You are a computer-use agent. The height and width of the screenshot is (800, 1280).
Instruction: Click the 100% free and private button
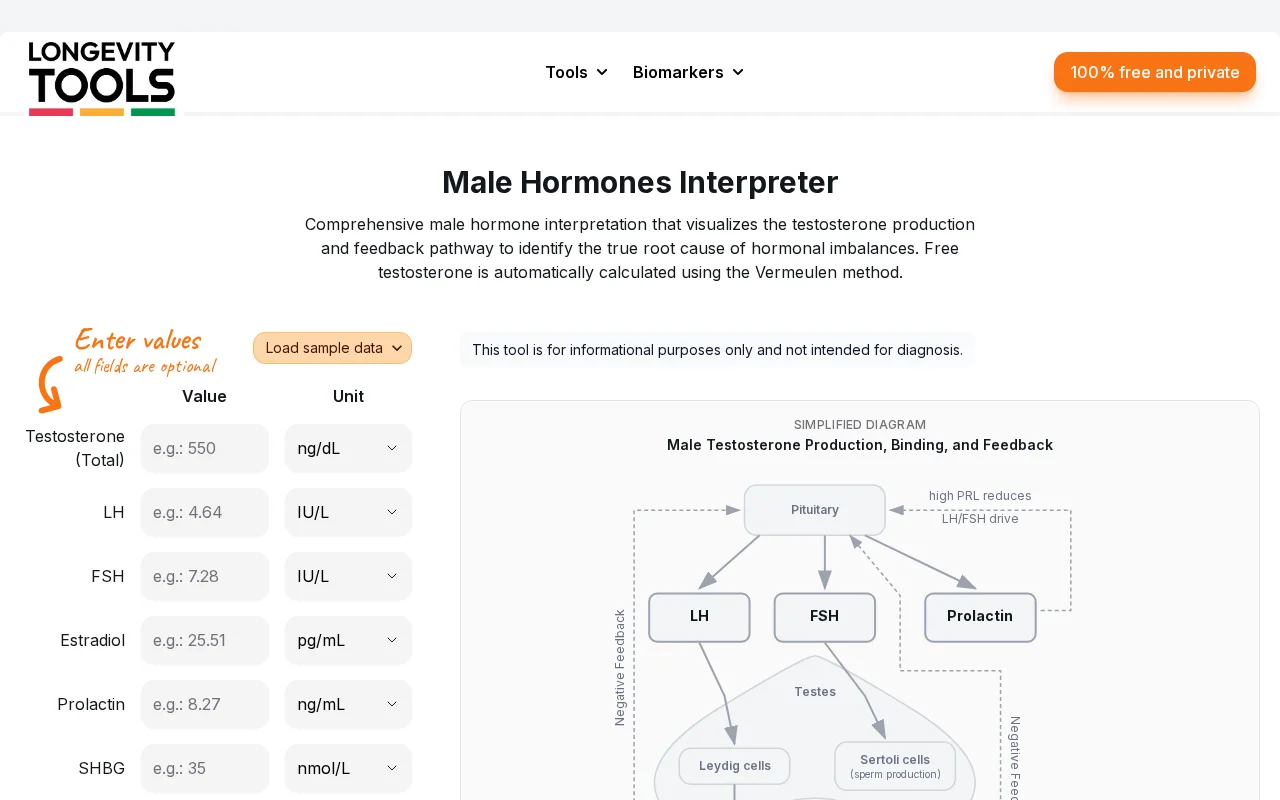coord(1155,72)
